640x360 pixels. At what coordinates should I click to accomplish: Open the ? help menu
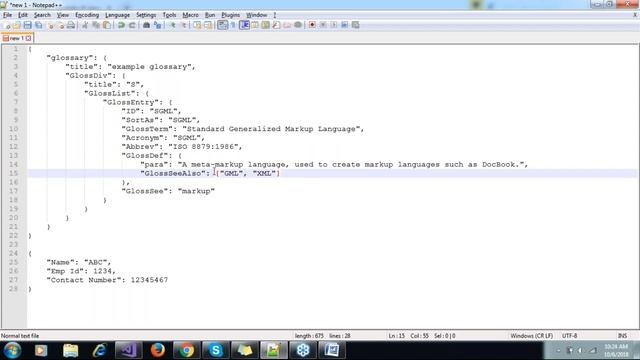click(x=275, y=15)
